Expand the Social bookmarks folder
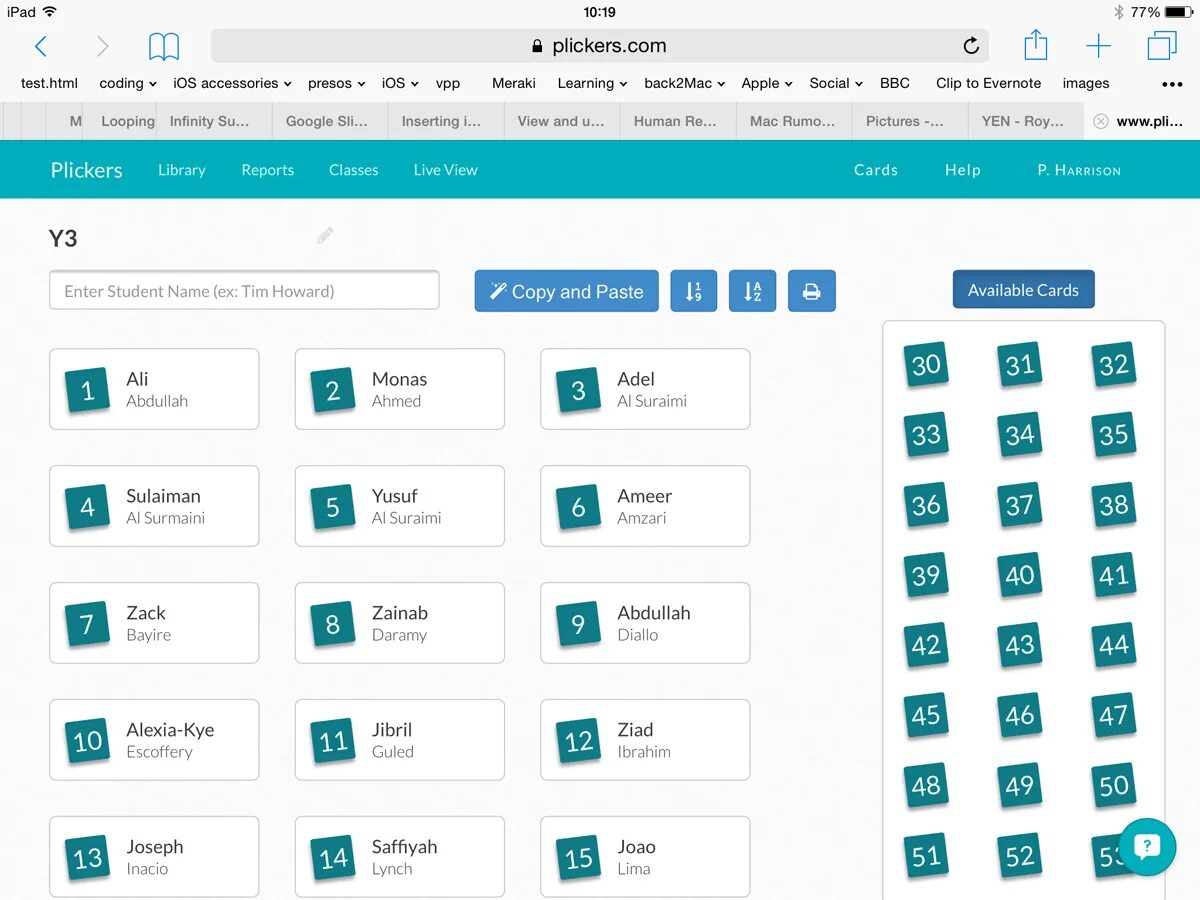Viewport: 1200px width, 900px height. 836,83
